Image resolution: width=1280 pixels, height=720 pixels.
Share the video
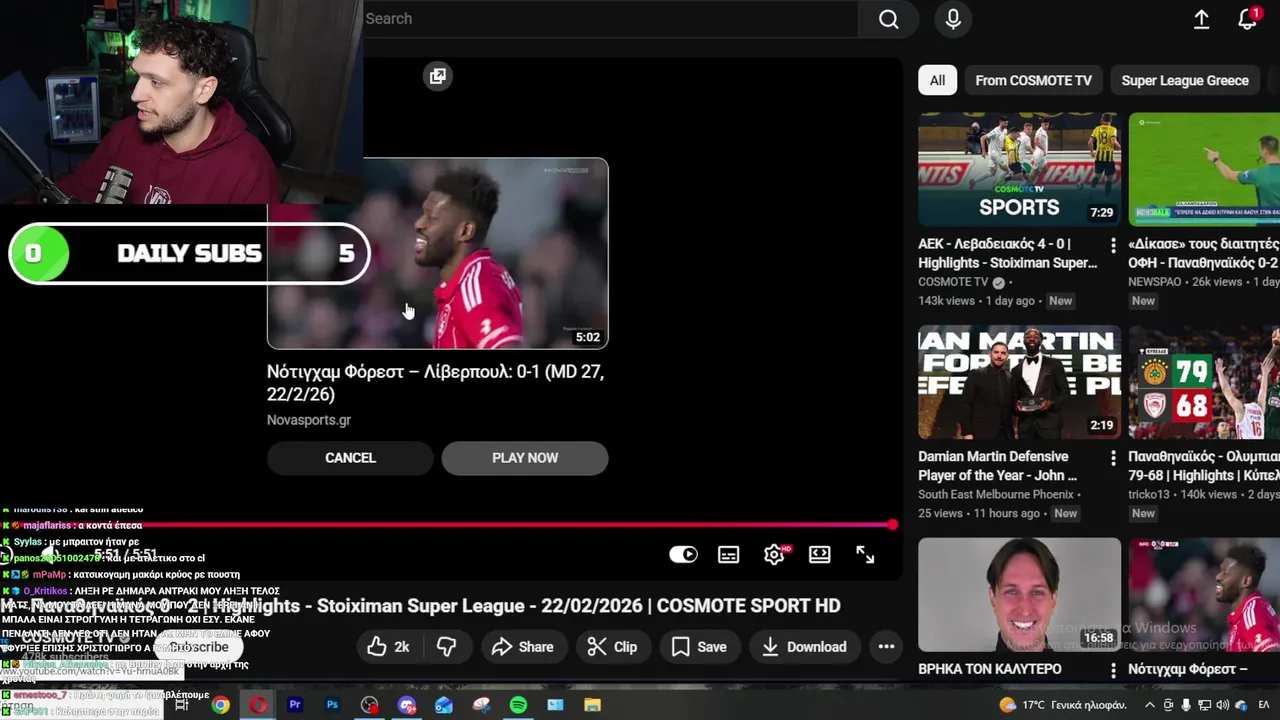point(522,647)
